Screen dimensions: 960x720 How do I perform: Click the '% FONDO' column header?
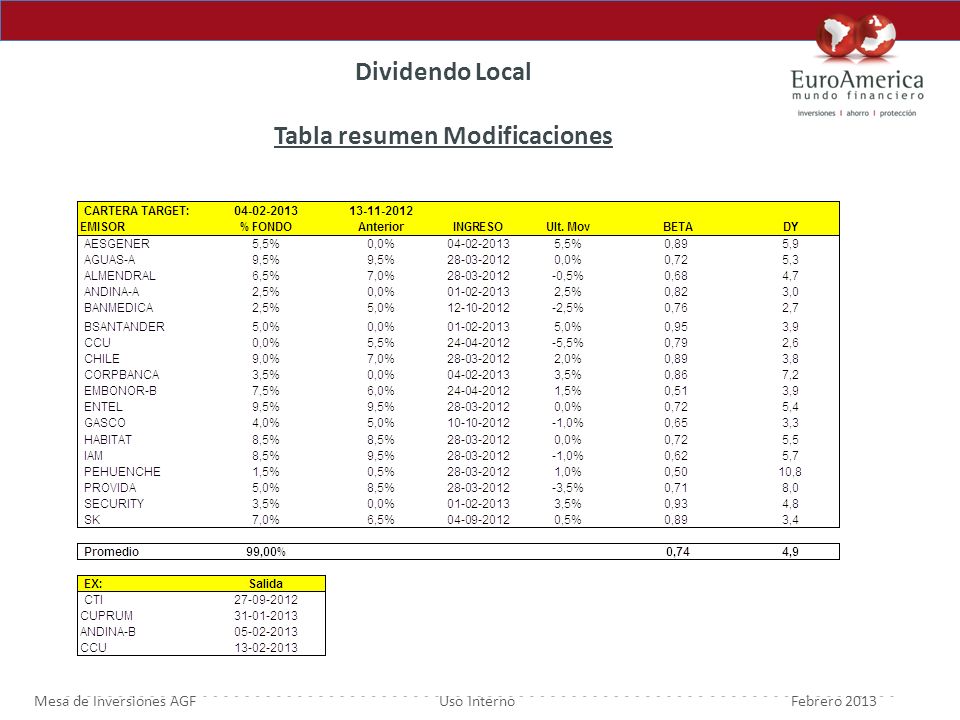click(x=266, y=227)
